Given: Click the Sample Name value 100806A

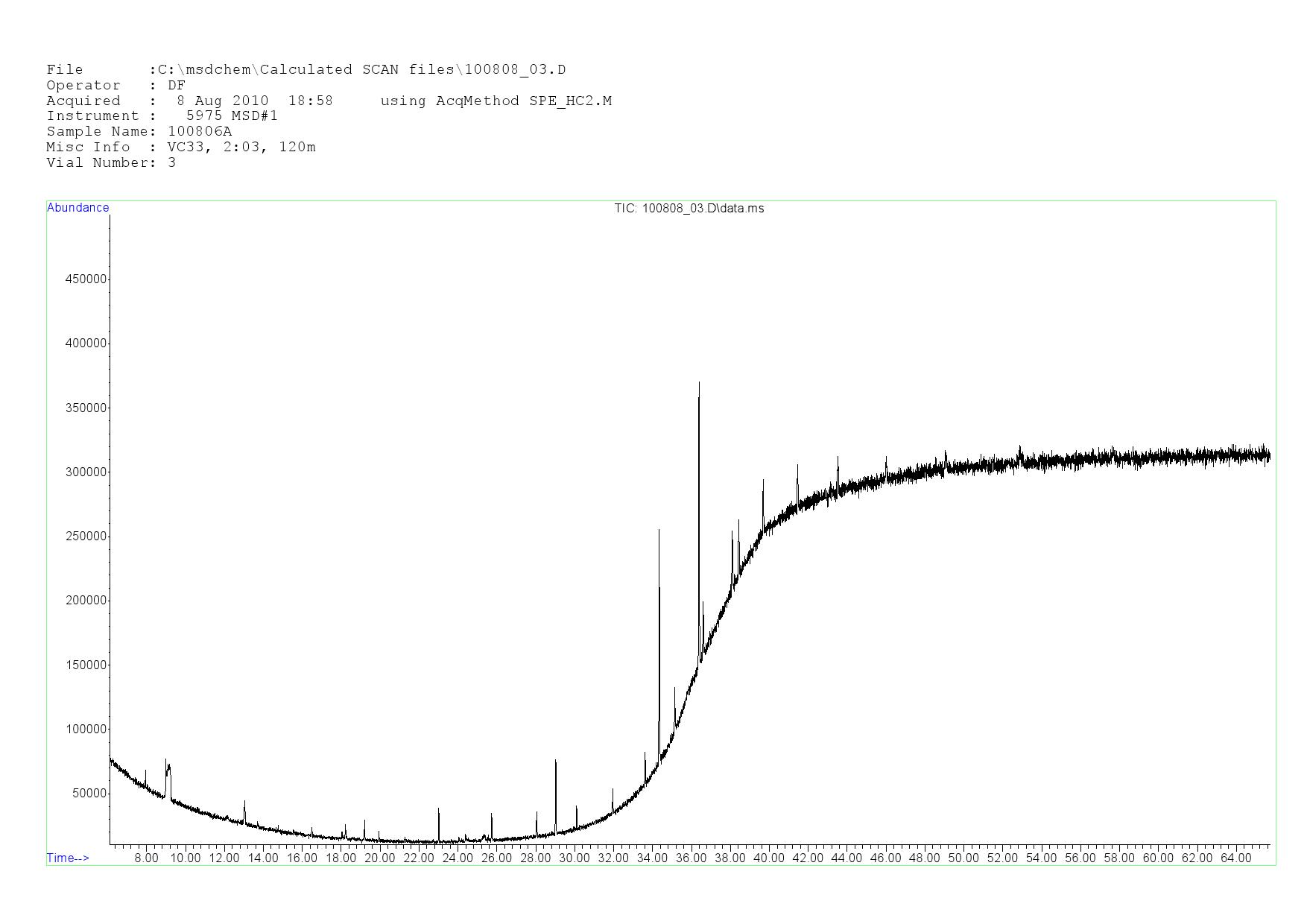Looking at the screenshot, I should point(200,132).
